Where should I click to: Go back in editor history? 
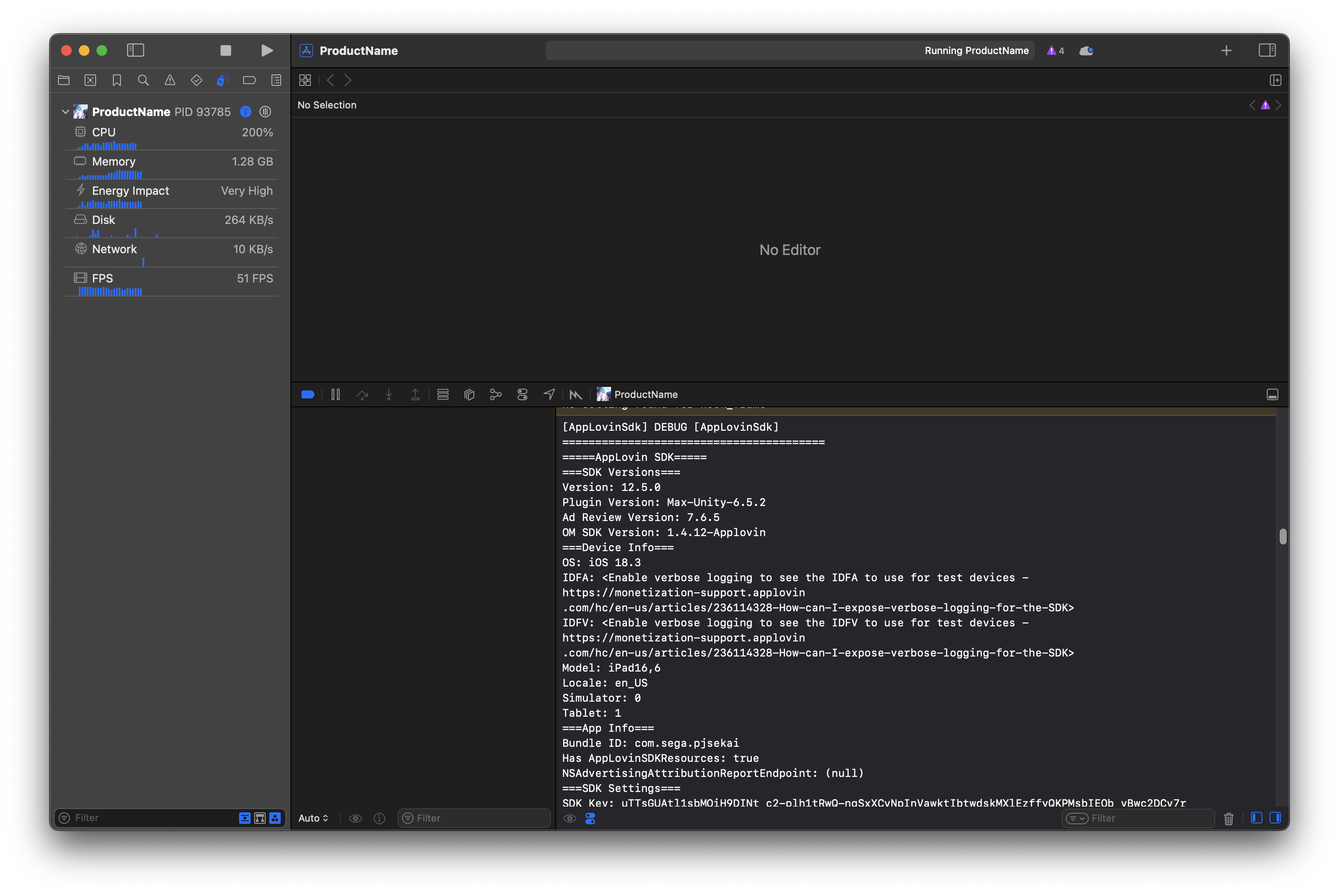[x=330, y=80]
